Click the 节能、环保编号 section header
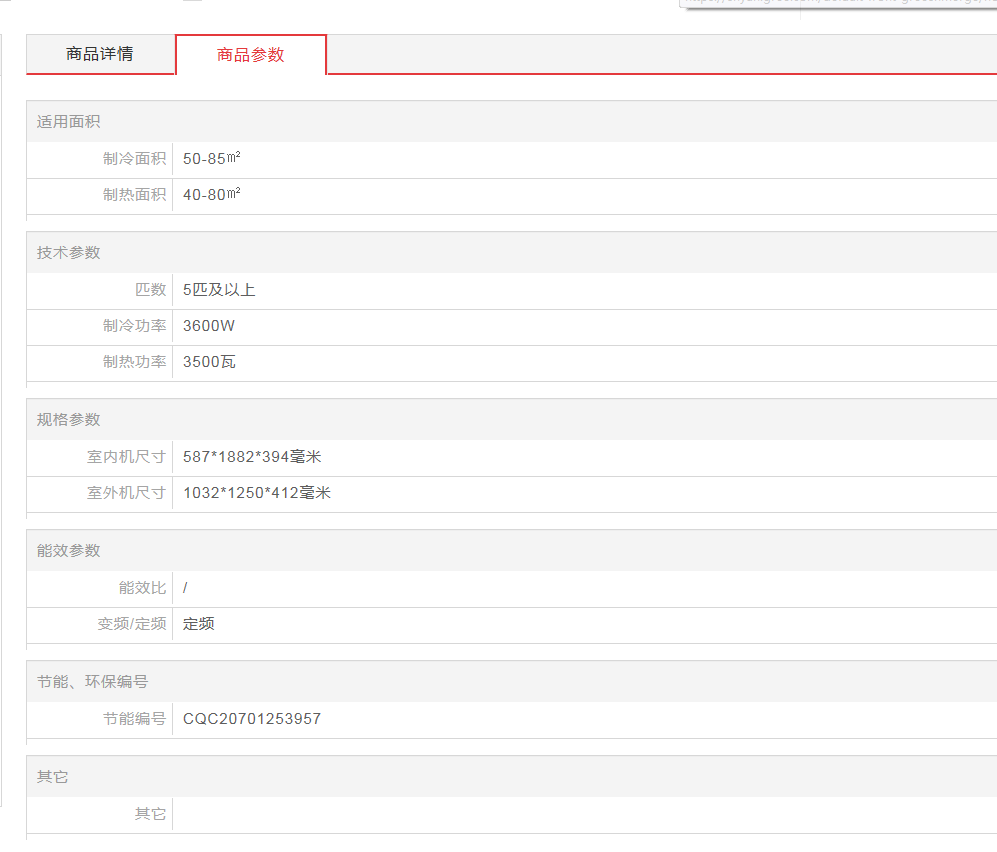997x852 pixels. 92,682
